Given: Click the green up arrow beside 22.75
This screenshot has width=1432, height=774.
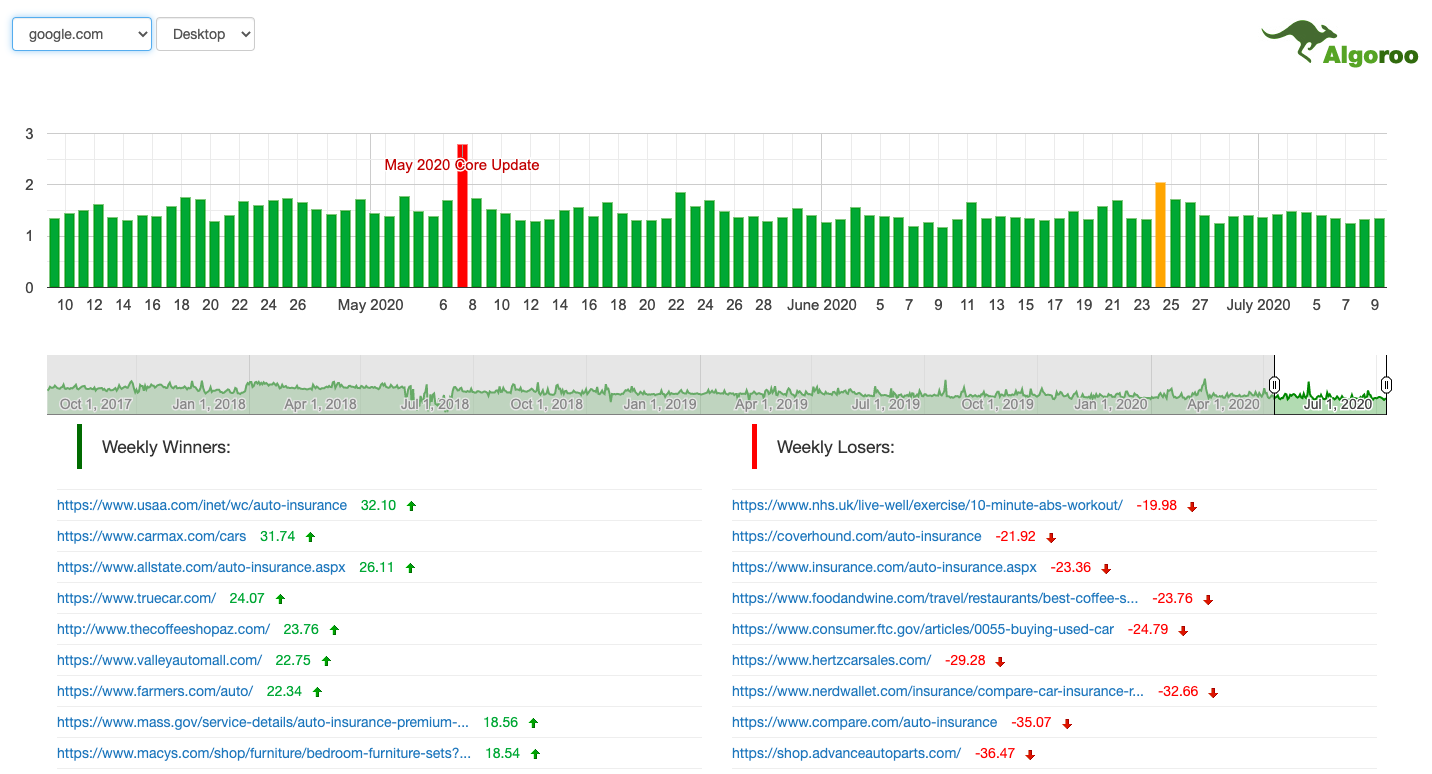Looking at the screenshot, I should point(326,661).
